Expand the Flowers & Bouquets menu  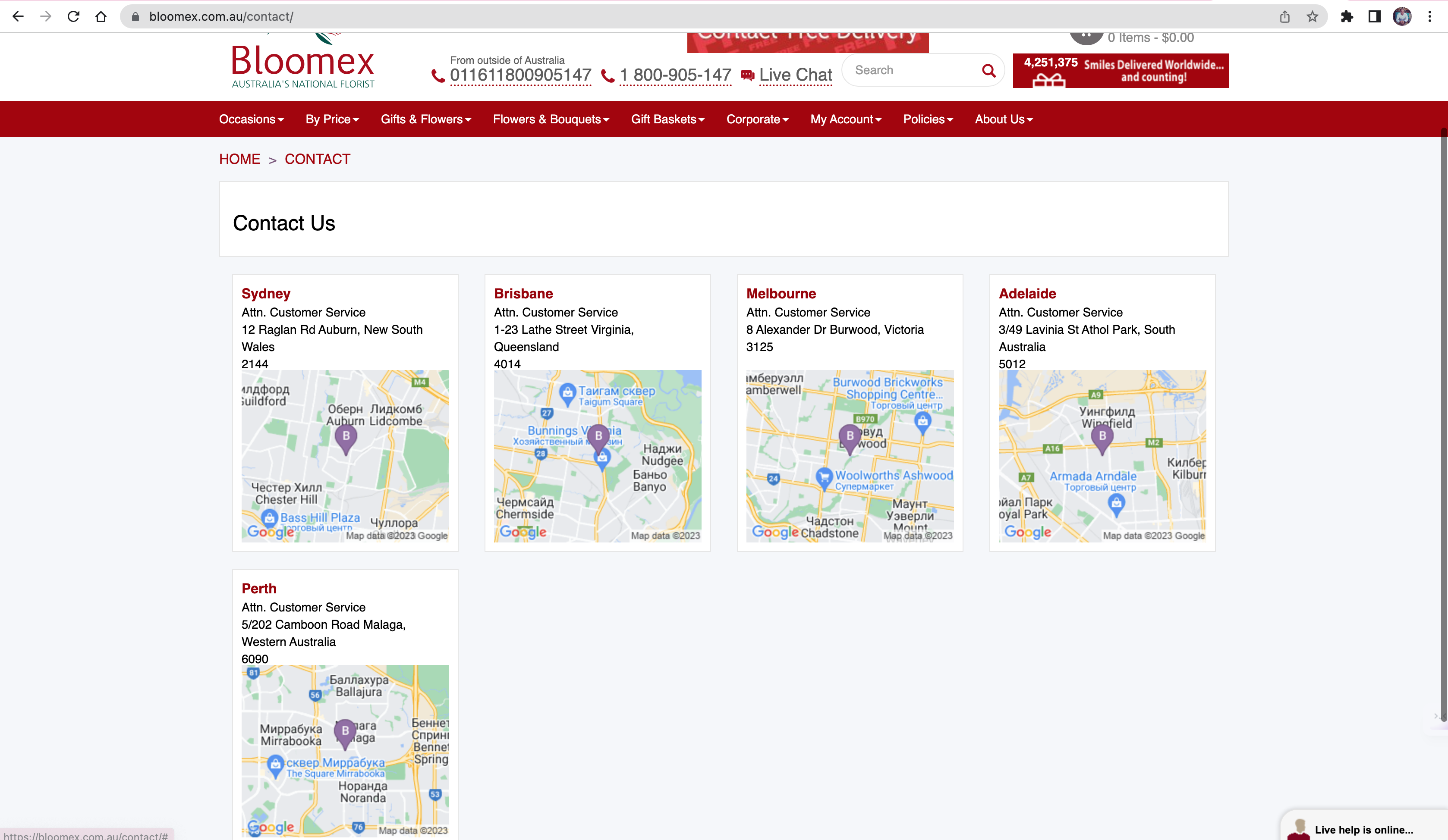pos(551,119)
